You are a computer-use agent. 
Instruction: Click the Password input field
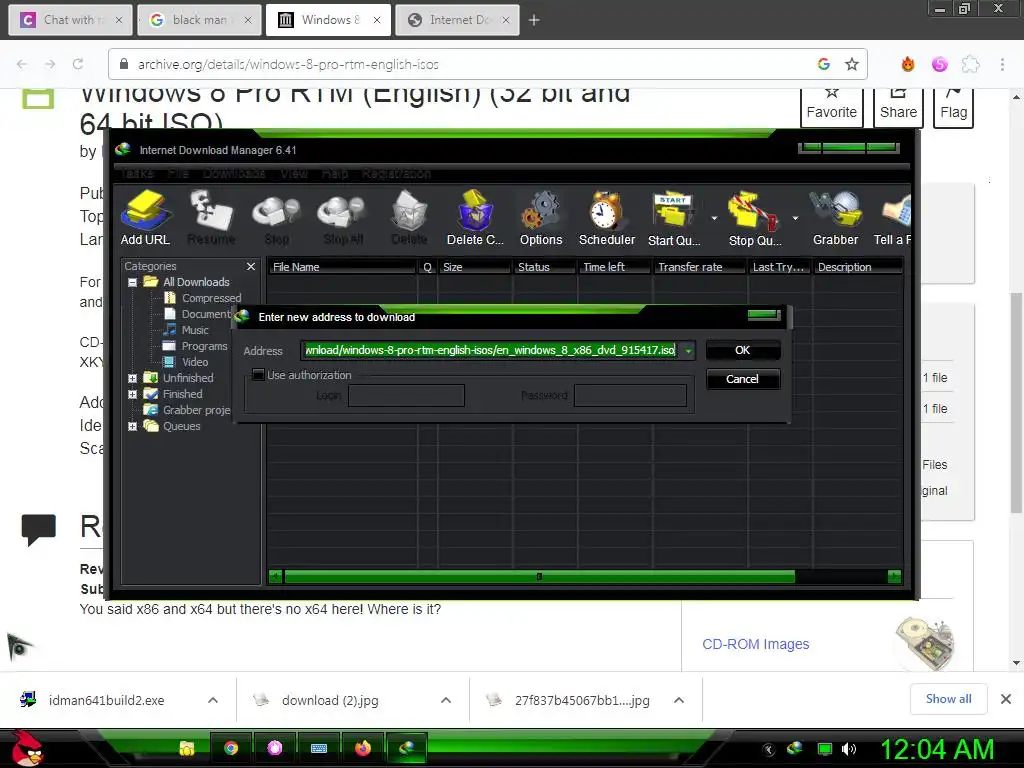pyautogui.click(x=630, y=395)
